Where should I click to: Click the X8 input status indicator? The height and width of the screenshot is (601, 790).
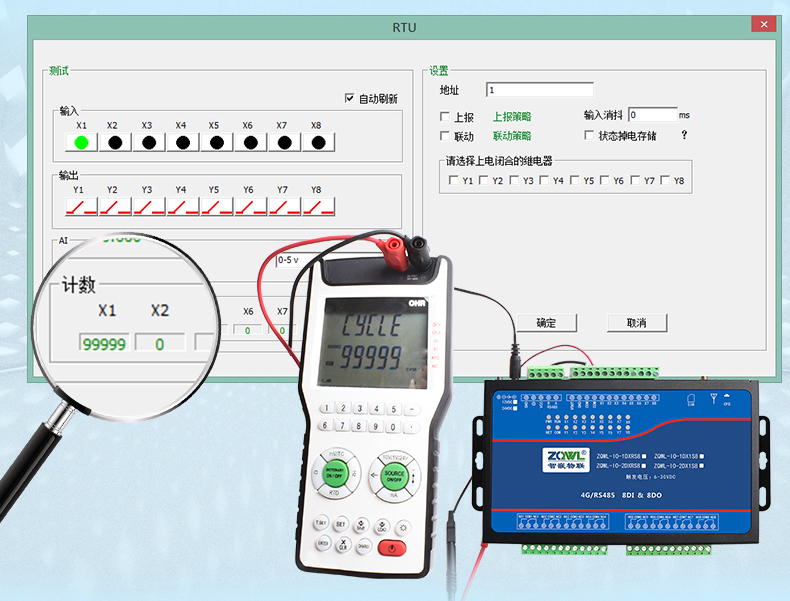(x=317, y=142)
